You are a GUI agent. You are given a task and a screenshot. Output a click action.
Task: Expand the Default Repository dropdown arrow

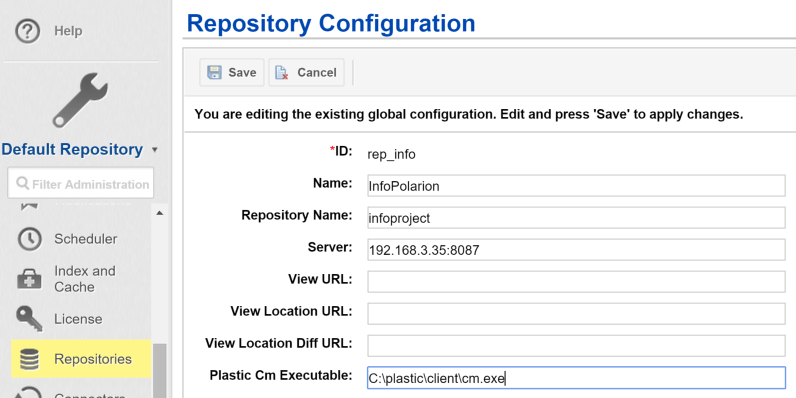(155, 150)
